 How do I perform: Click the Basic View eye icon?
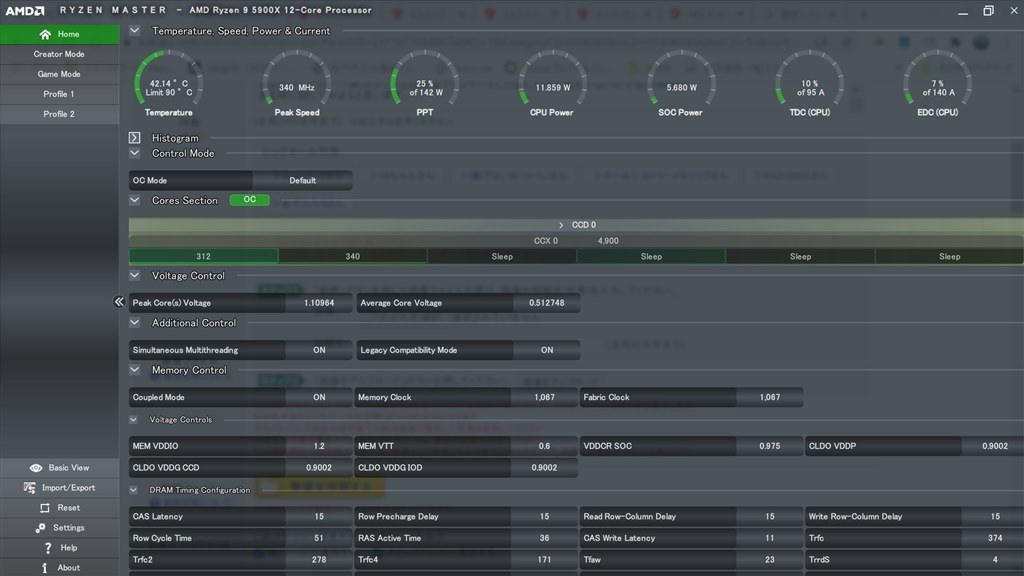point(36,468)
